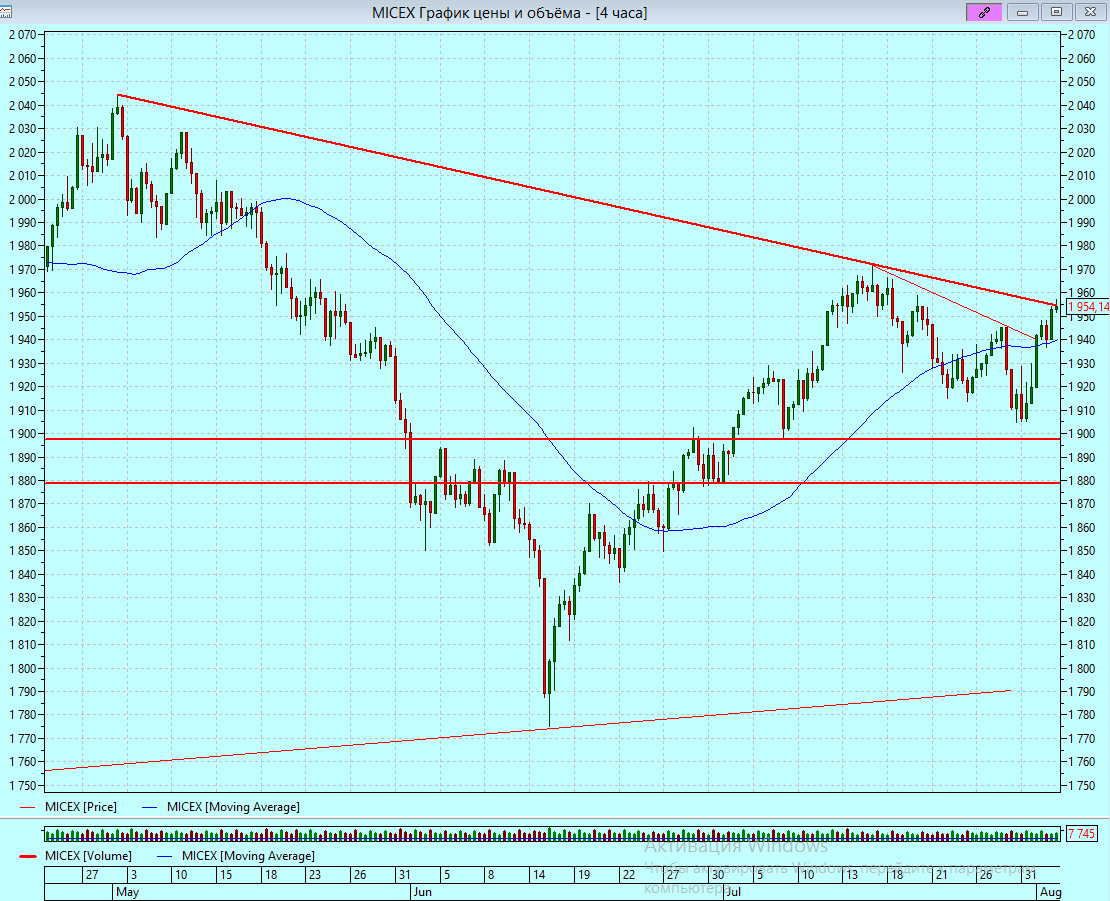This screenshot has width=1110, height=901.
Task: Click the date label '8' on time axis
Action: pos(491,875)
